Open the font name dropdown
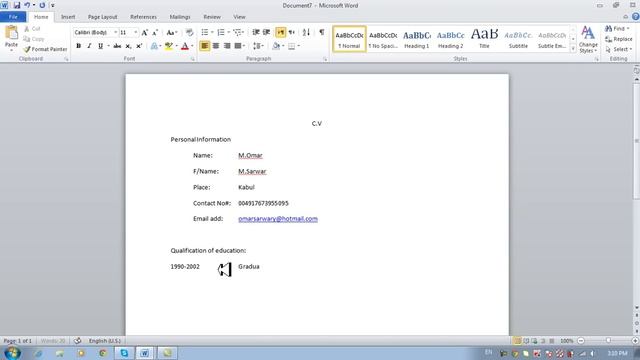 (116, 32)
